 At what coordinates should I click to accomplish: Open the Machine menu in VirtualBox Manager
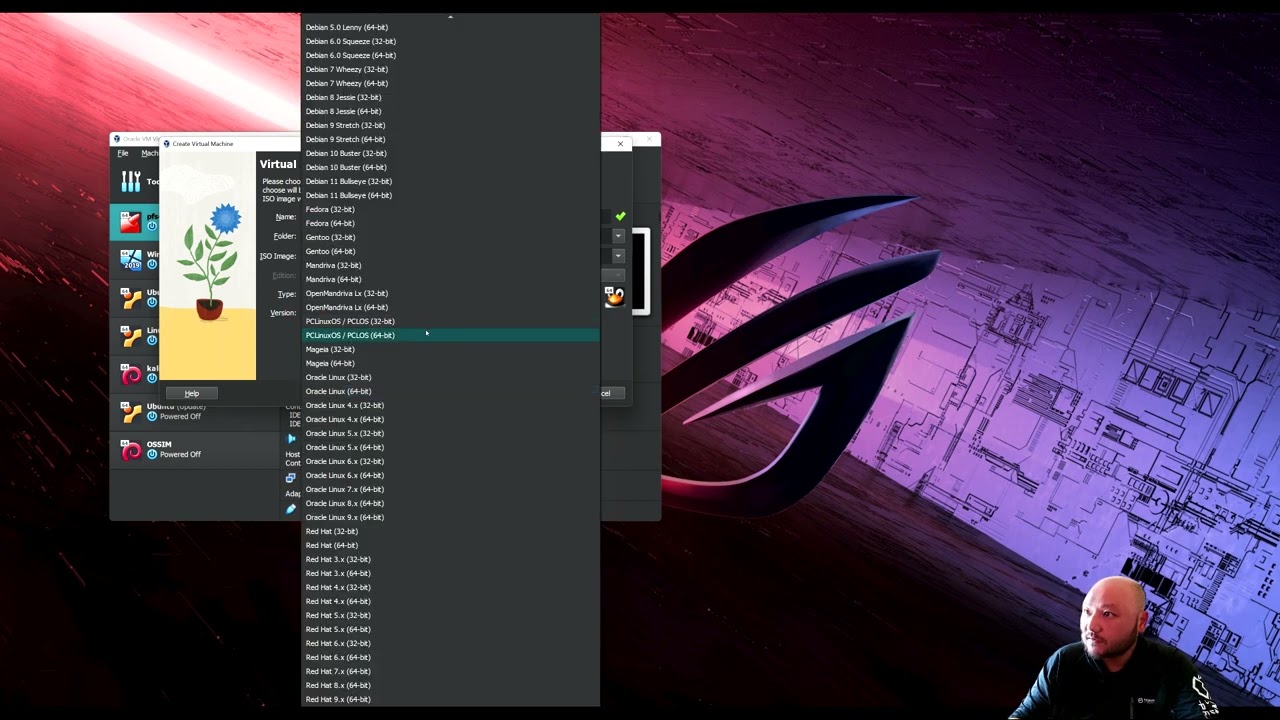click(149, 153)
